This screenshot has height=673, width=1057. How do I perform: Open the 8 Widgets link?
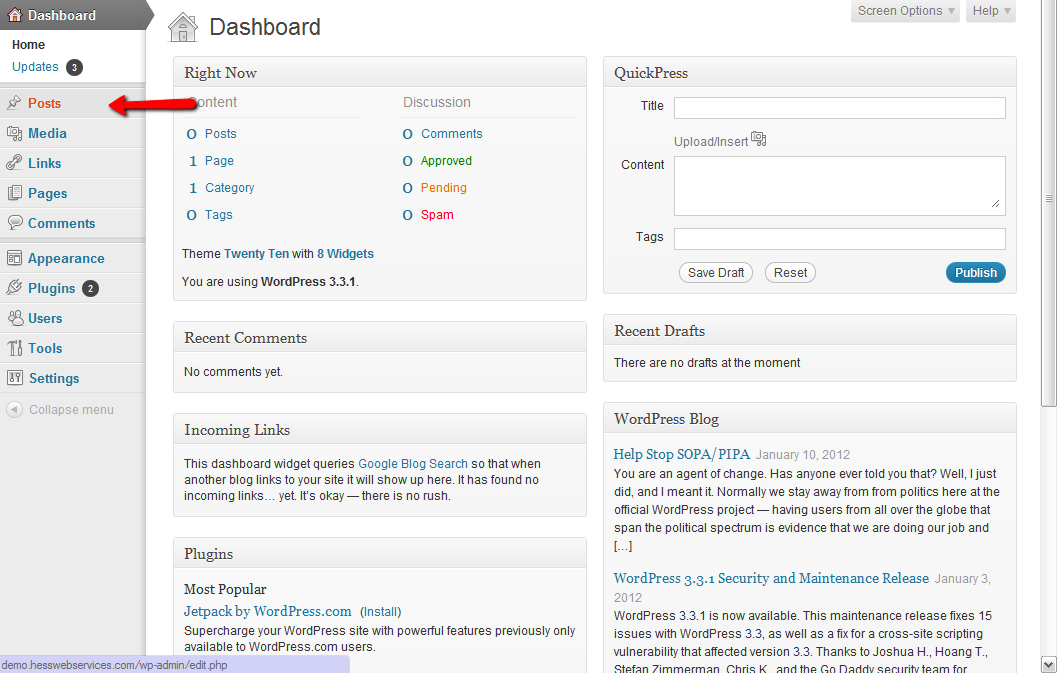[x=345, y=254]
